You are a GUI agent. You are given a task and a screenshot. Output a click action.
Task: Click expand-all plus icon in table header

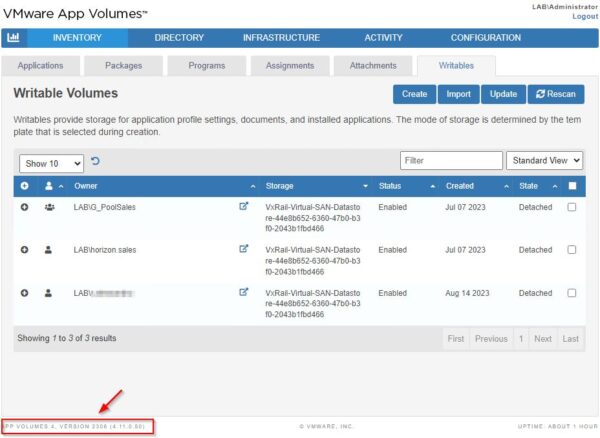(24, 186)
